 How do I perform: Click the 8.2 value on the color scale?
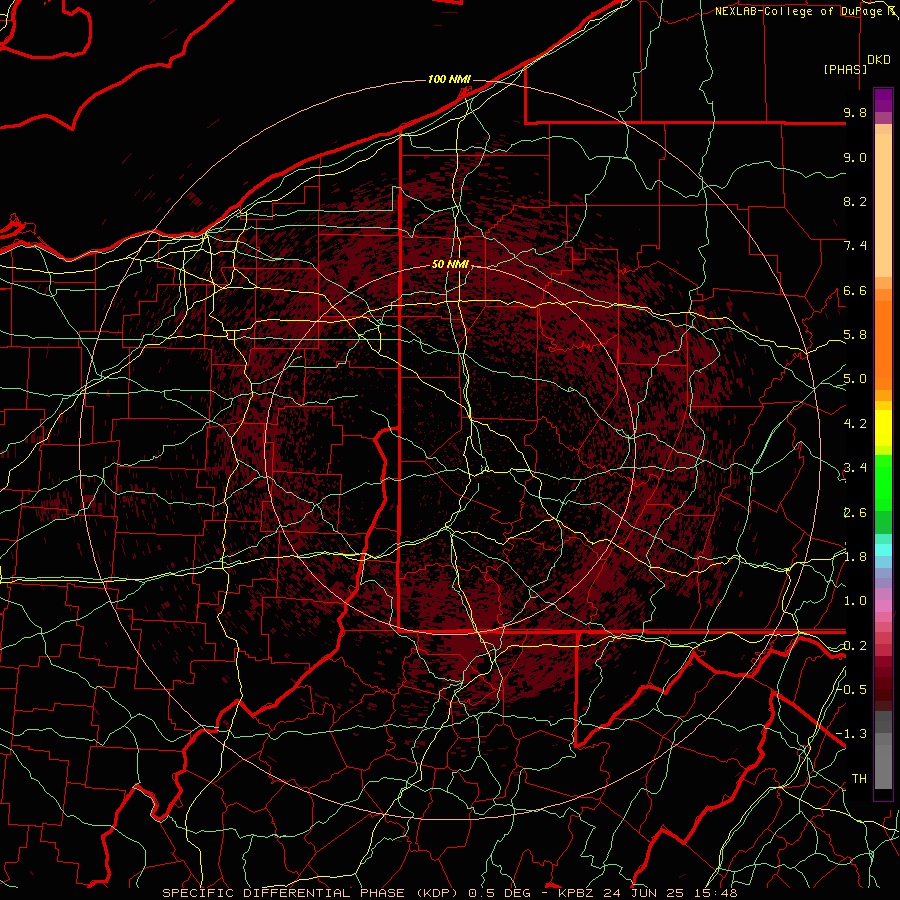click(x=855, y=201)
